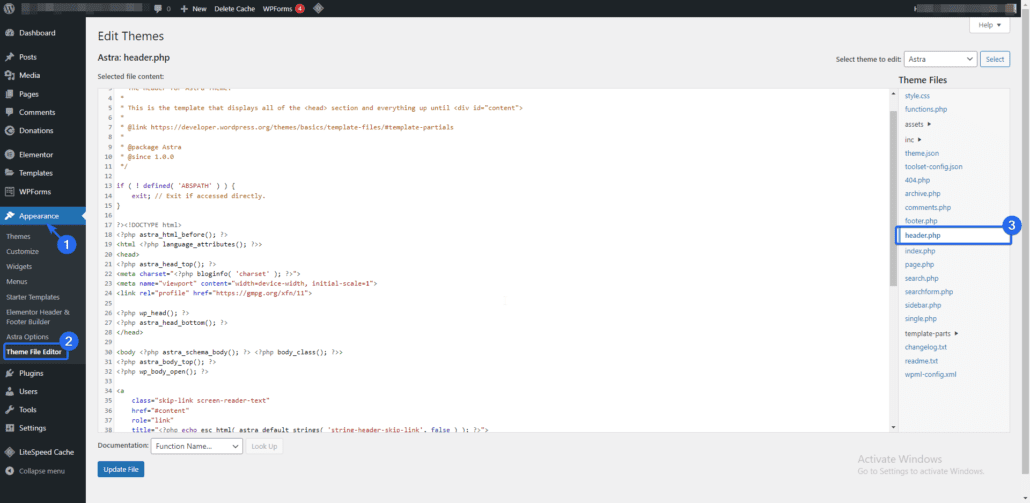Viewport: 1030px width, 503px height.
Task: Open theme.json theme file
Action: [x=922, y=153]
